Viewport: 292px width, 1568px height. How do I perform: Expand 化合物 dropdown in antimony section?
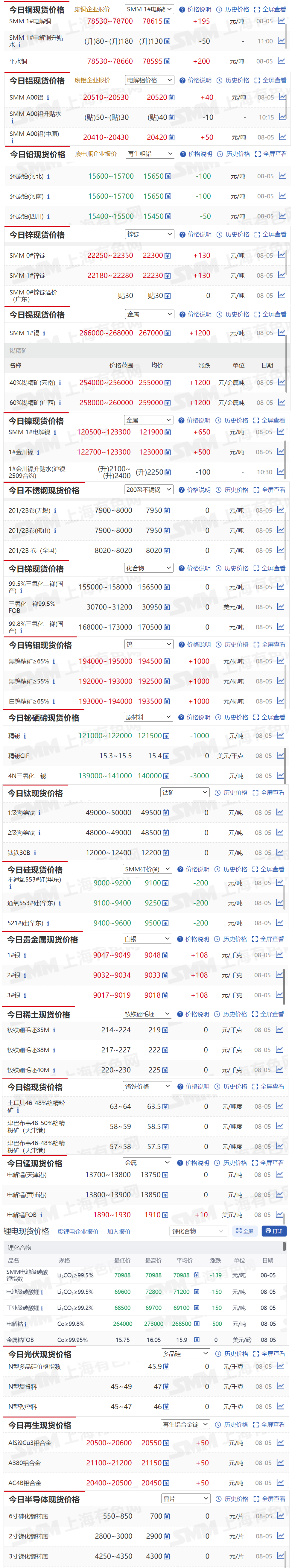point(148,568)
